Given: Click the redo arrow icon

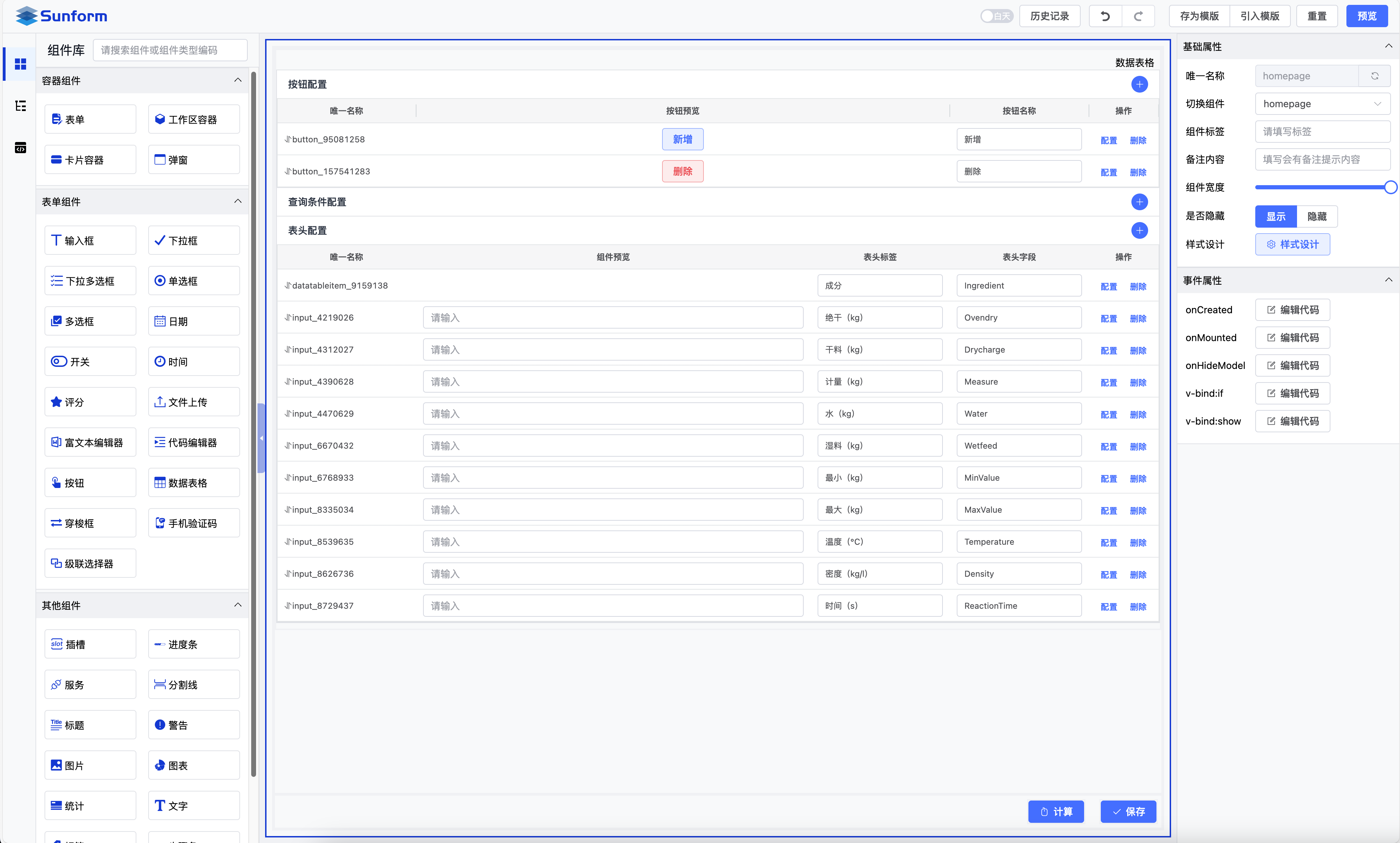Looking at the screenshot, I should click(1138, 16).
